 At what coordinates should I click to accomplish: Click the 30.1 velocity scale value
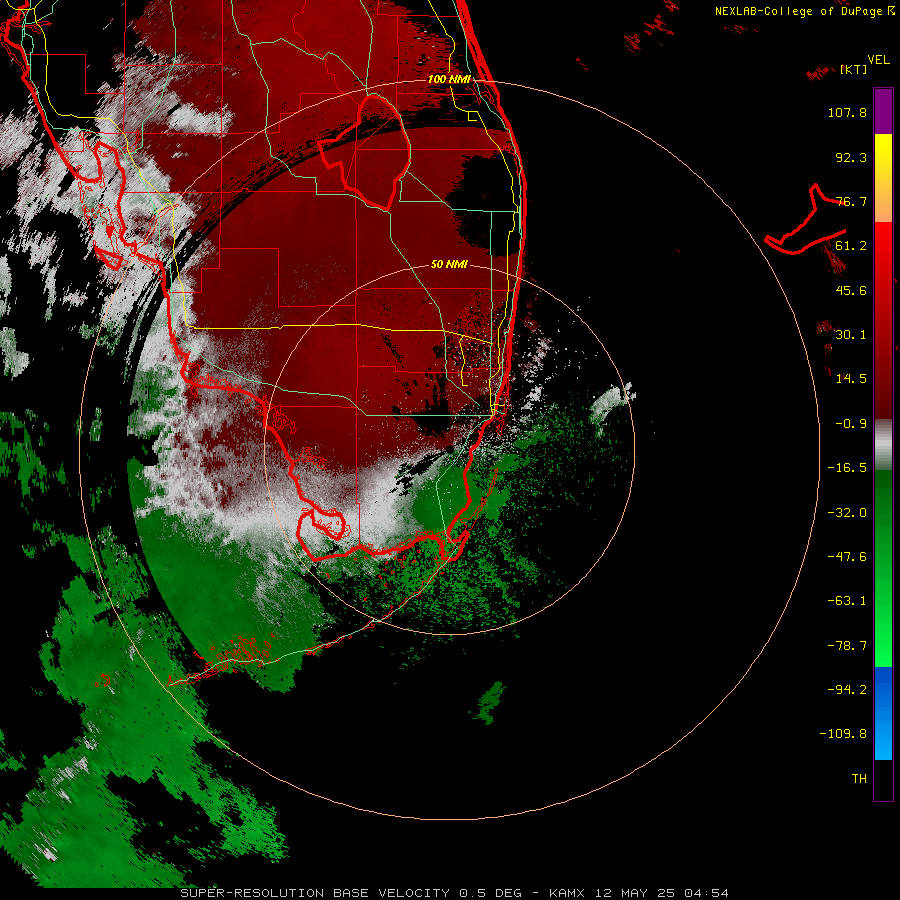pyautogui.click(x=851, y=335)
